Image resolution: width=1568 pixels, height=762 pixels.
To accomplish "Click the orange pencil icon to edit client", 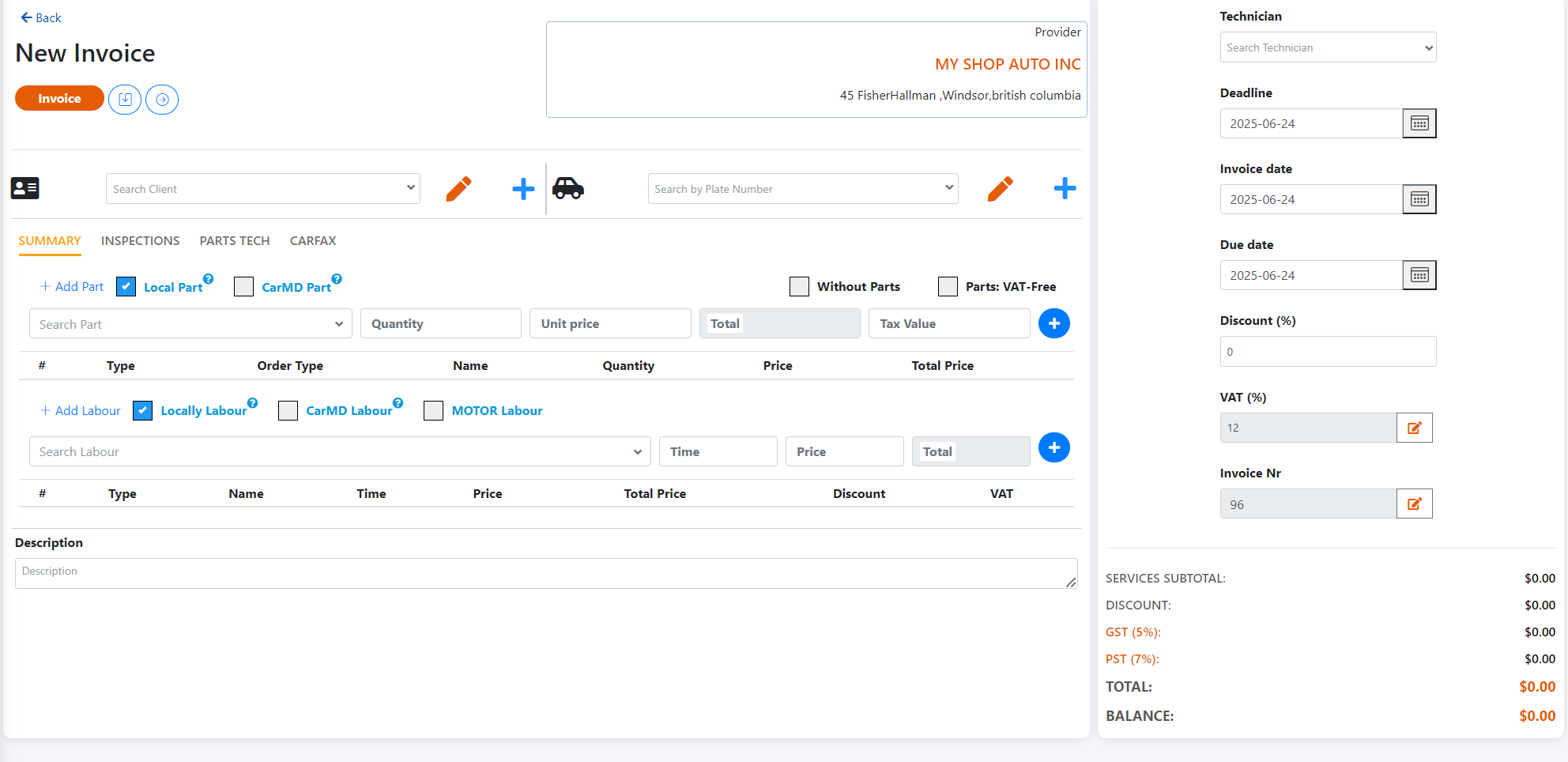I will point(458,189).
